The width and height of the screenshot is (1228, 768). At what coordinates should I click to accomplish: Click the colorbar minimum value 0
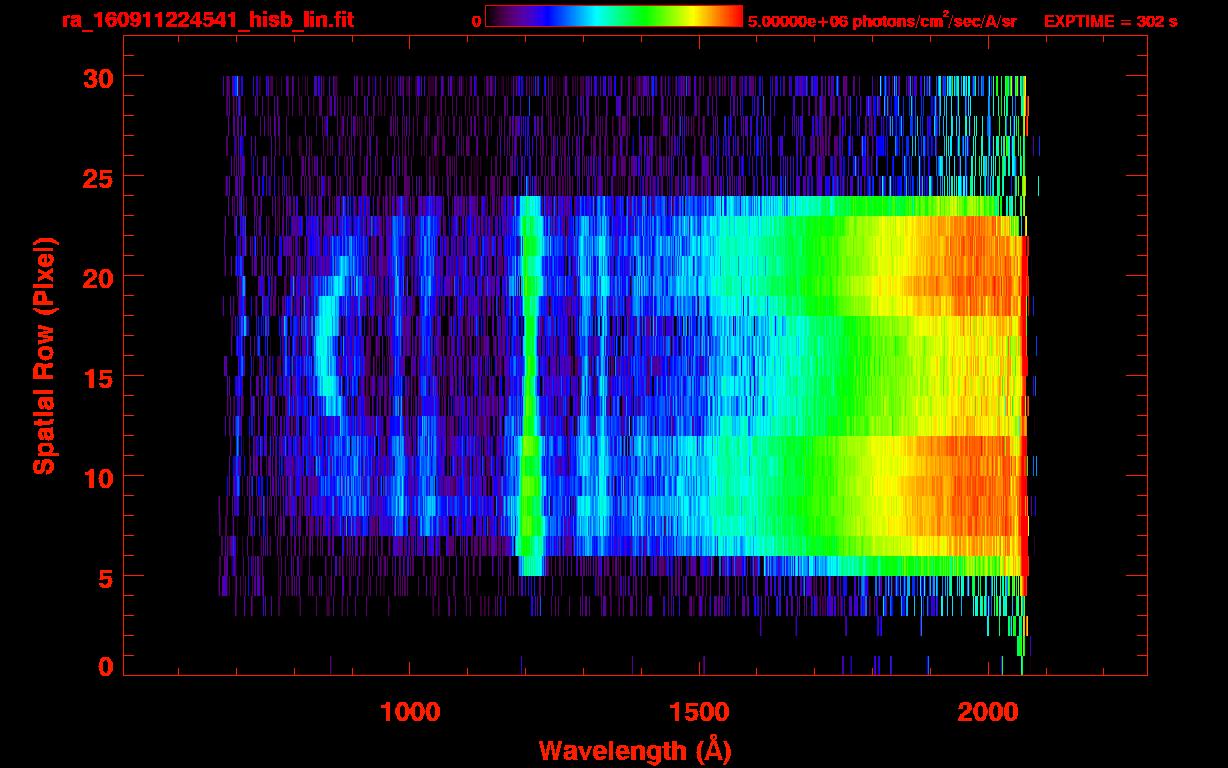(x=477, y=22)
